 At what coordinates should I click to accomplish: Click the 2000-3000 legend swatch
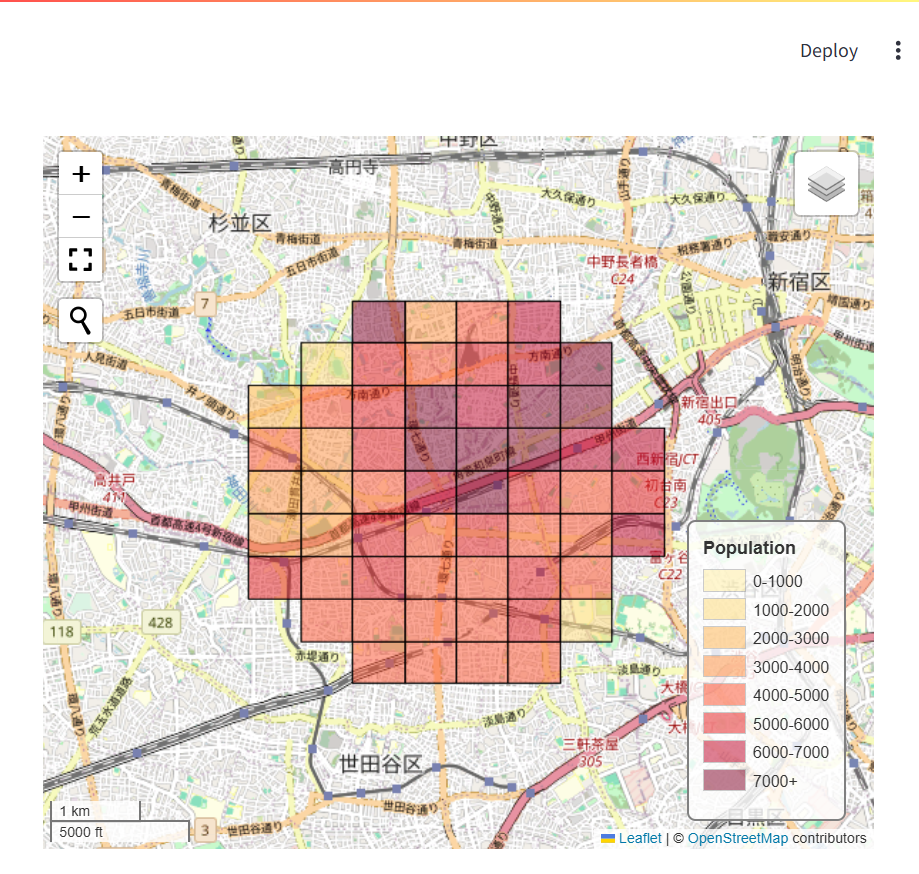point(724,638)
